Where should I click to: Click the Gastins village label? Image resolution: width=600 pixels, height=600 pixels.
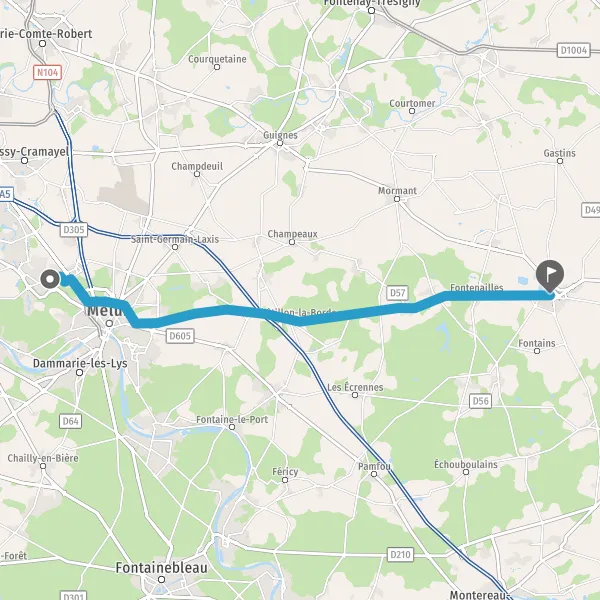[x=559, y=153]
